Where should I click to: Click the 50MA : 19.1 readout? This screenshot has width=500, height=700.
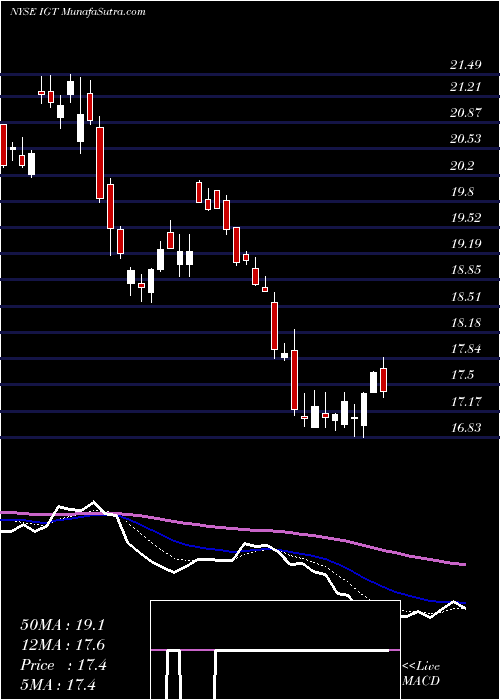click(62, 625)
